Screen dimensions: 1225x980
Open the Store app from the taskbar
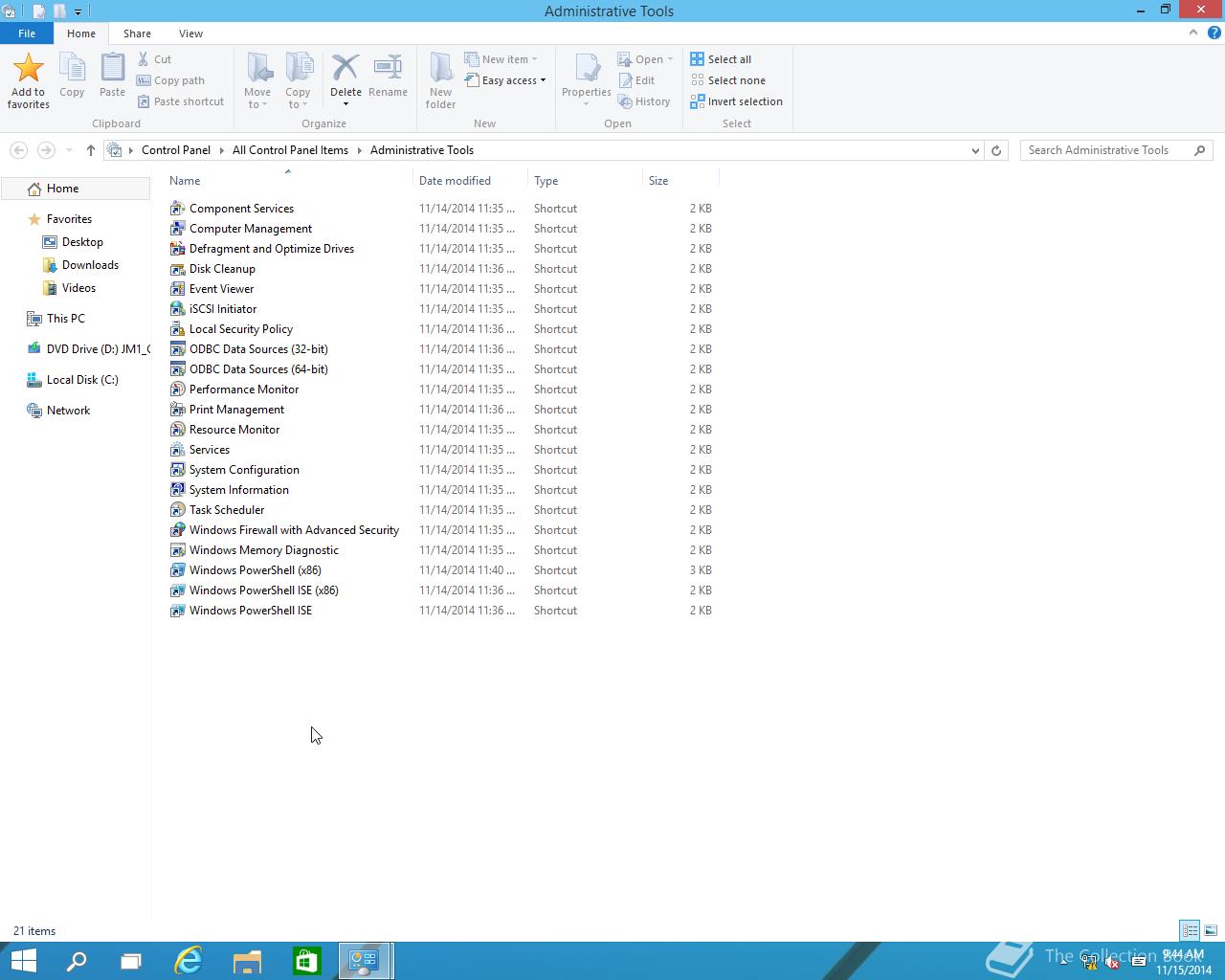pyautogui.click(x=306, y=961)
